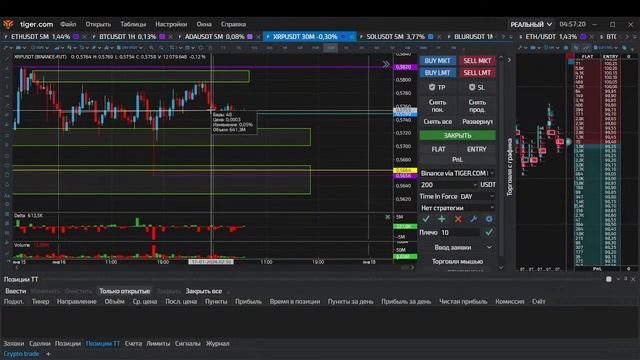Toggle the ENTRY display option
Viewport: 640px width, 360px height.
477,149
